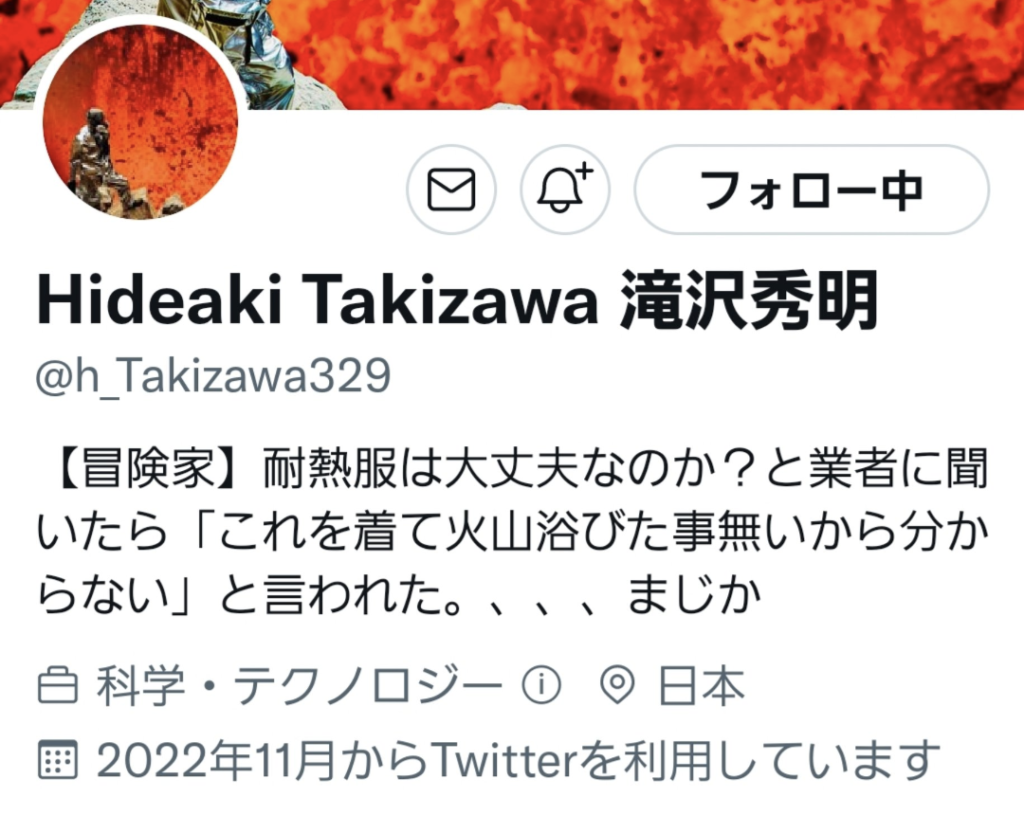View the lava header banner image

tap(512, 54)
